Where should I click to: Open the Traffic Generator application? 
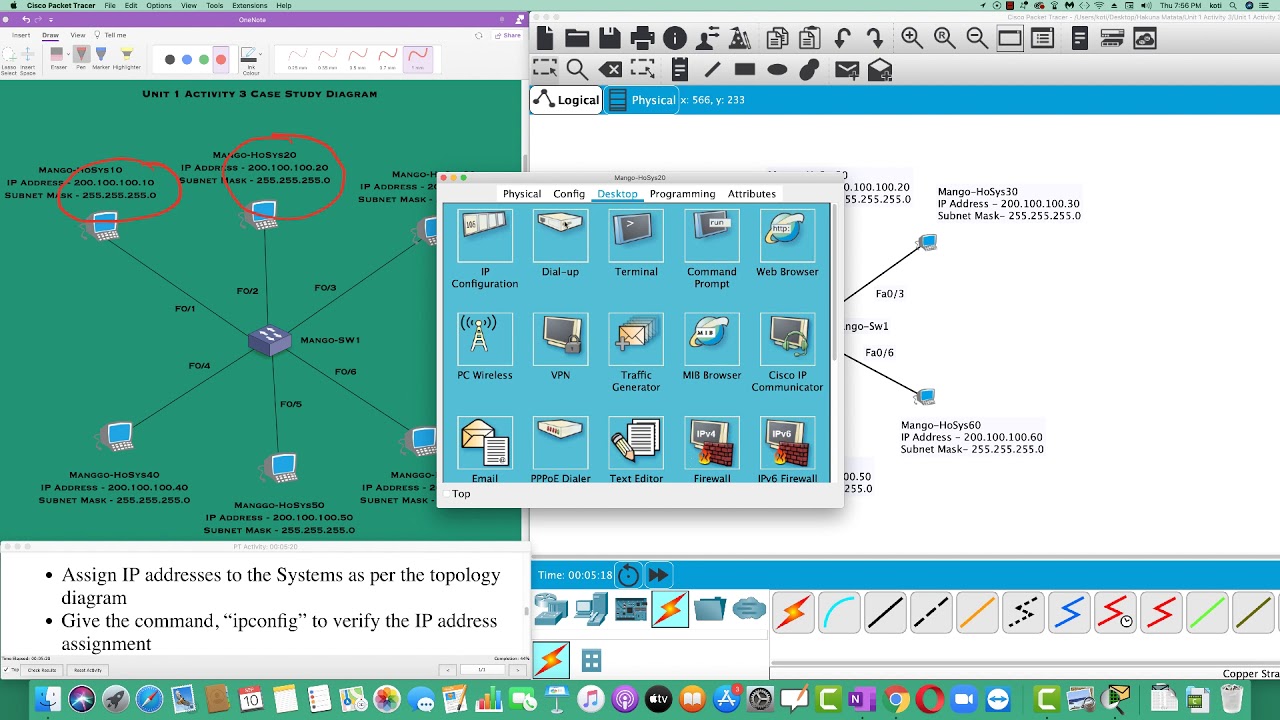(636, 352)
